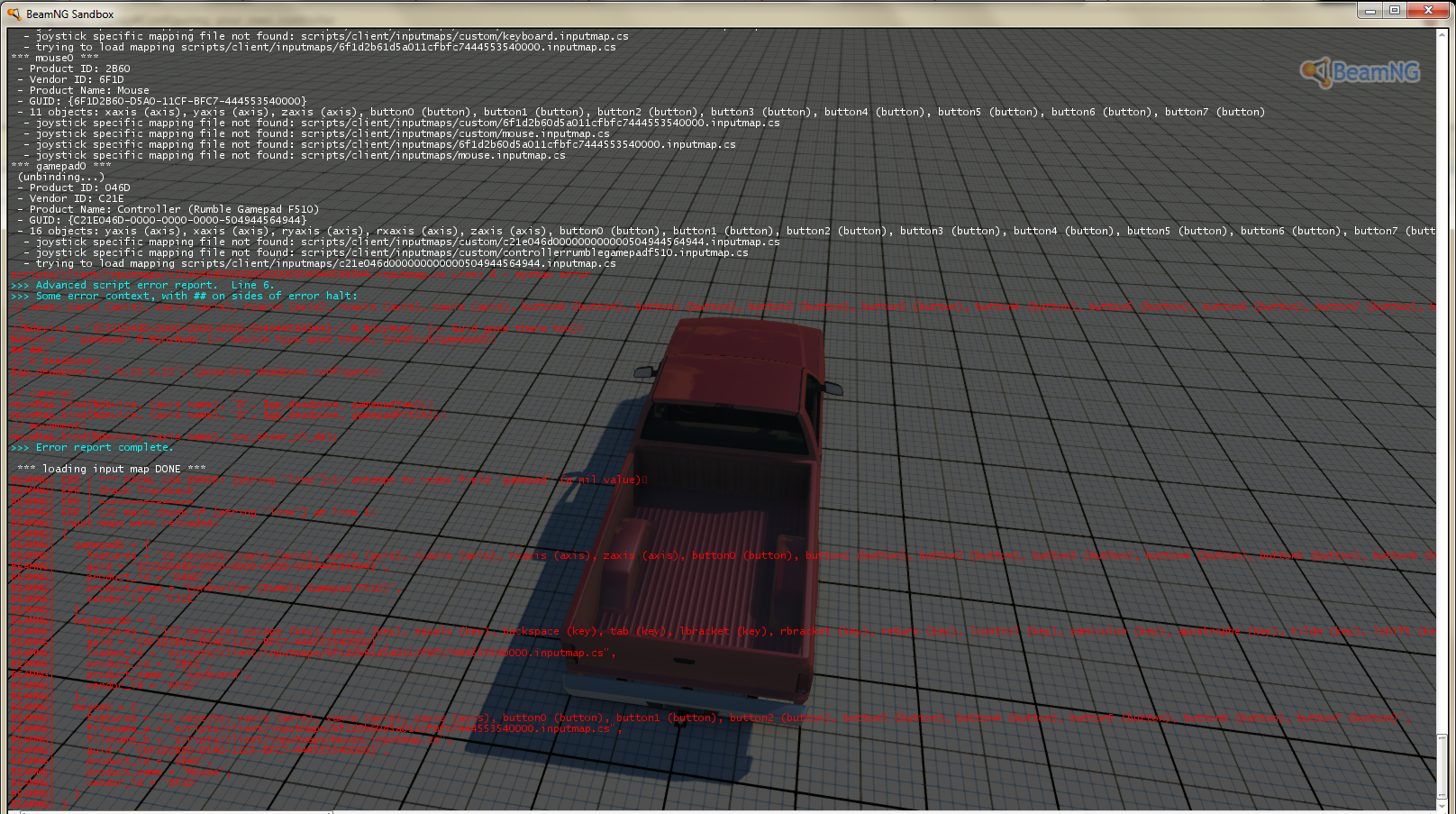
Task: Click the GUID line starting '{6F1D2B60'
Action: [162, 101]
